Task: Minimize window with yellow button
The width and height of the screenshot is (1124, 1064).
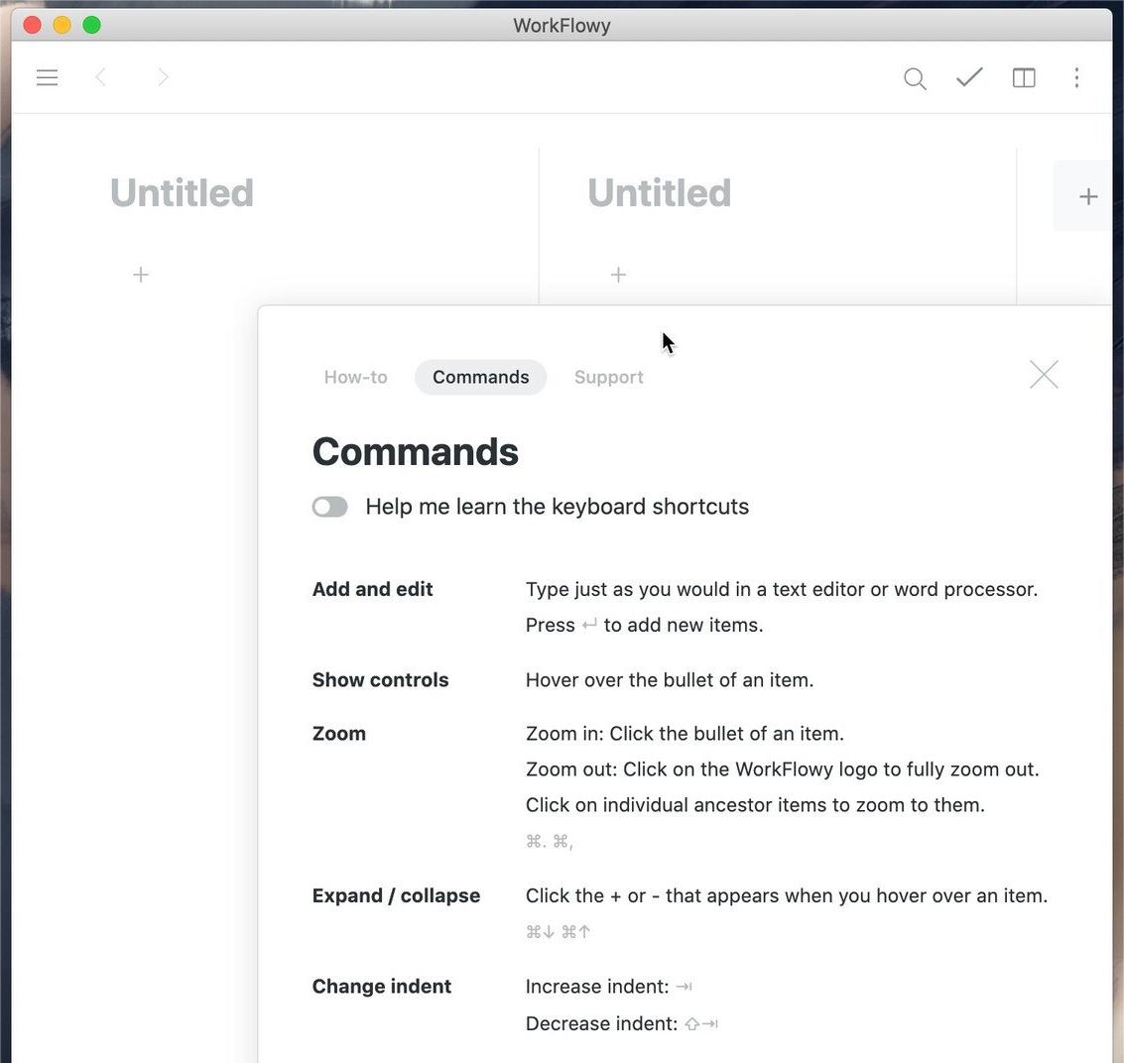Action: (x=62, y=25)
